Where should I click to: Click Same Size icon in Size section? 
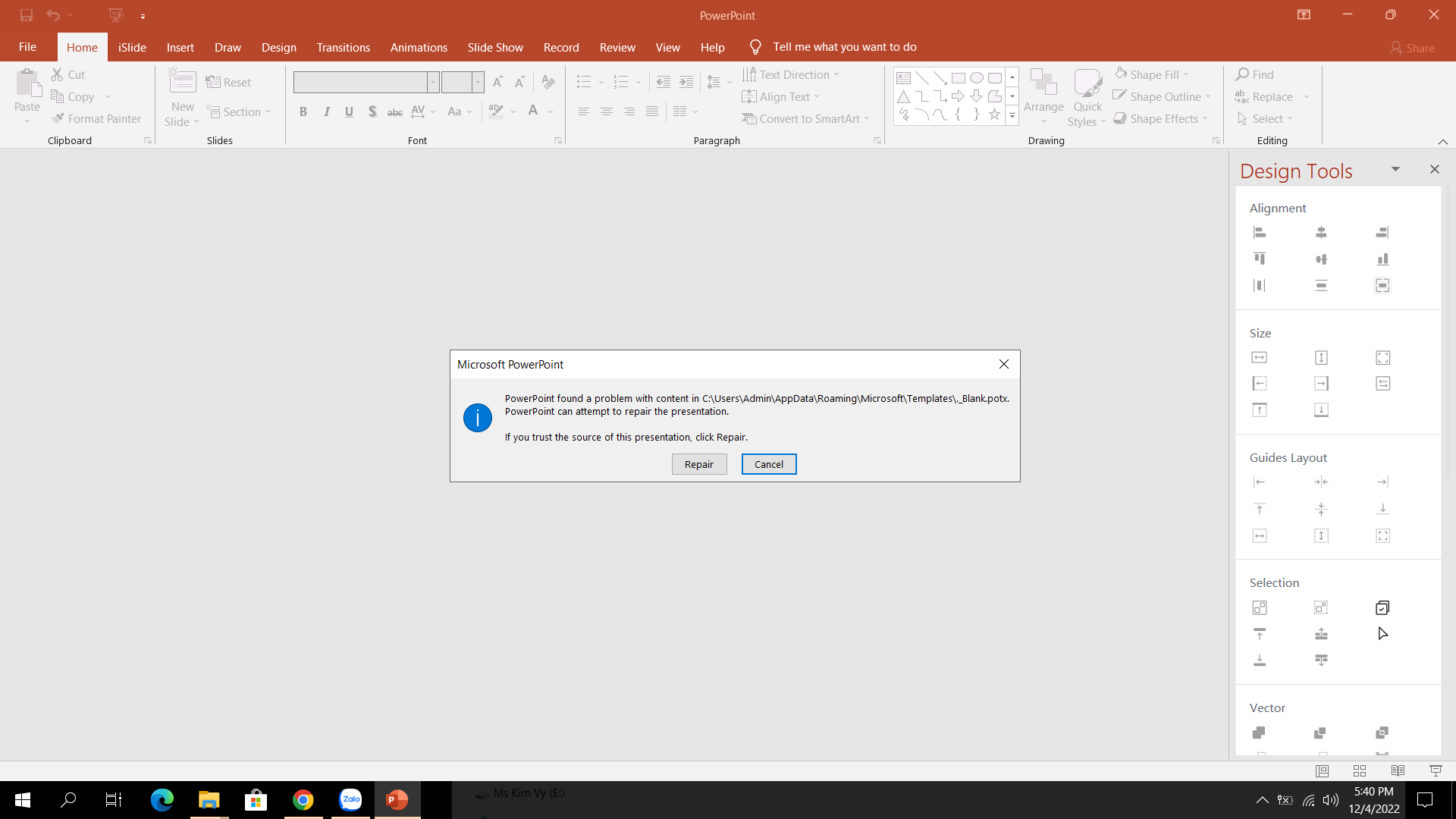(x=1382, y=357)
